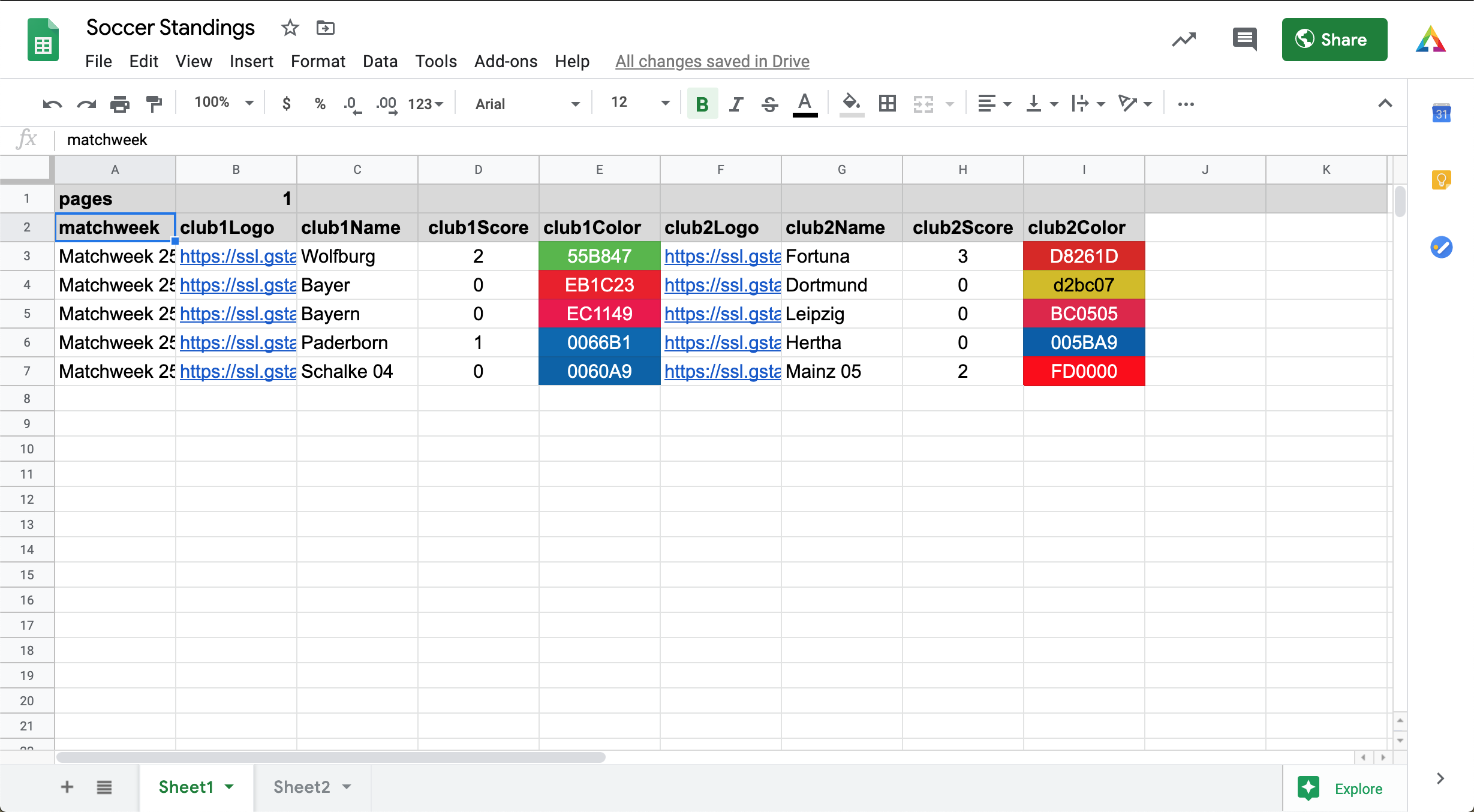Click All changes saved in Drive

coord(712,61)
